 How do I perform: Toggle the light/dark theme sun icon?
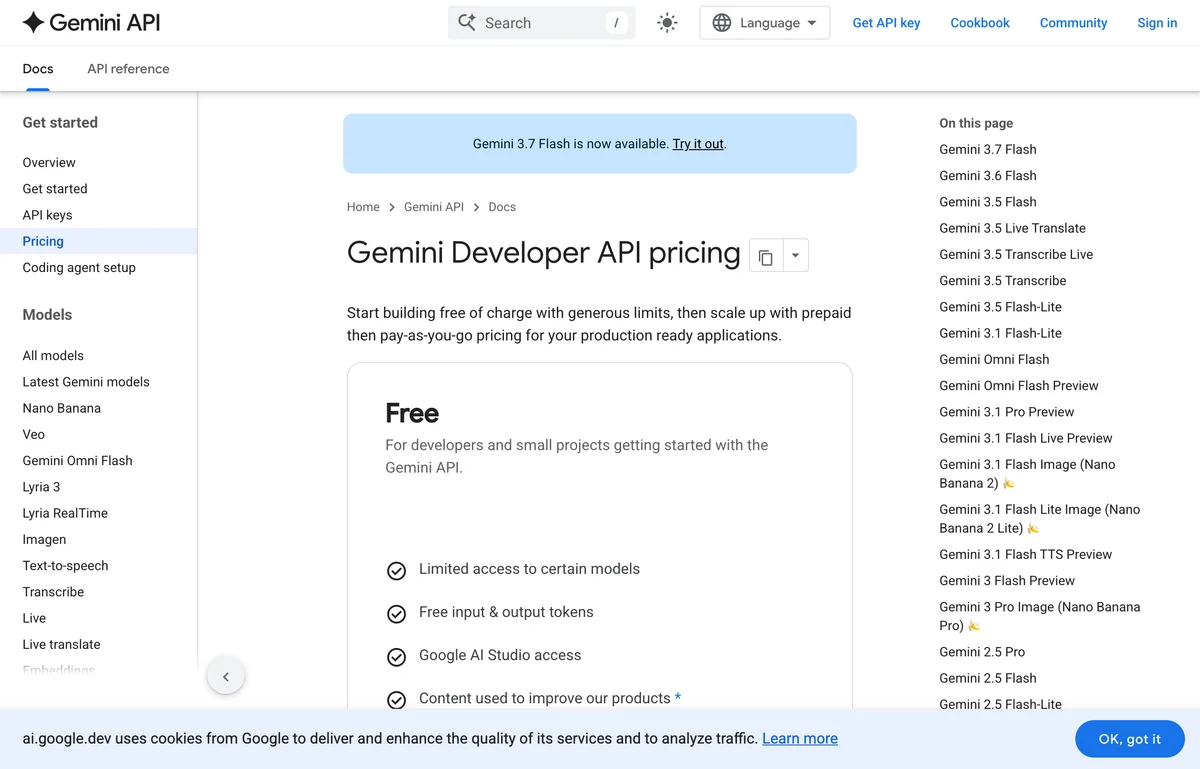[x=667, y=23]
